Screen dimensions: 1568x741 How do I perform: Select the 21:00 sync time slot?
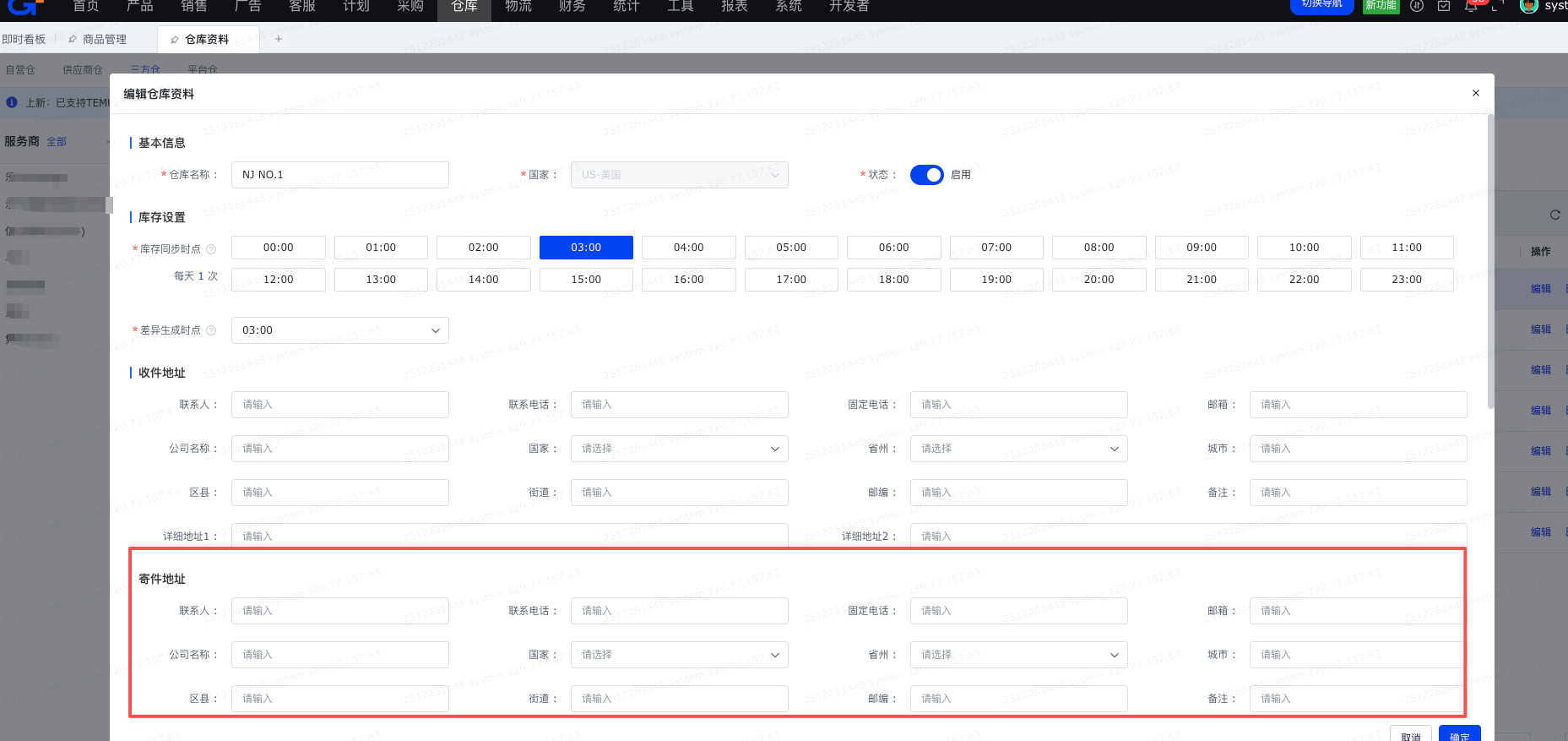(1202, 280)
